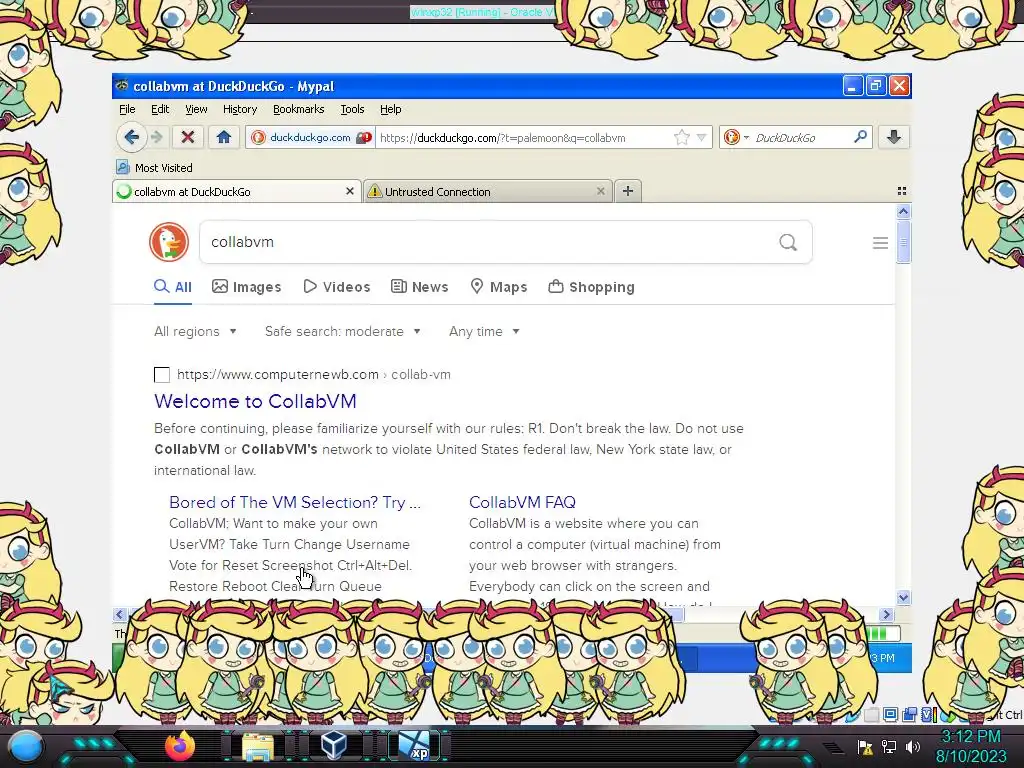This screenshot has height=768, width=1024.
Task: Open the network tray icon
Action: click(x=889, y=747)
